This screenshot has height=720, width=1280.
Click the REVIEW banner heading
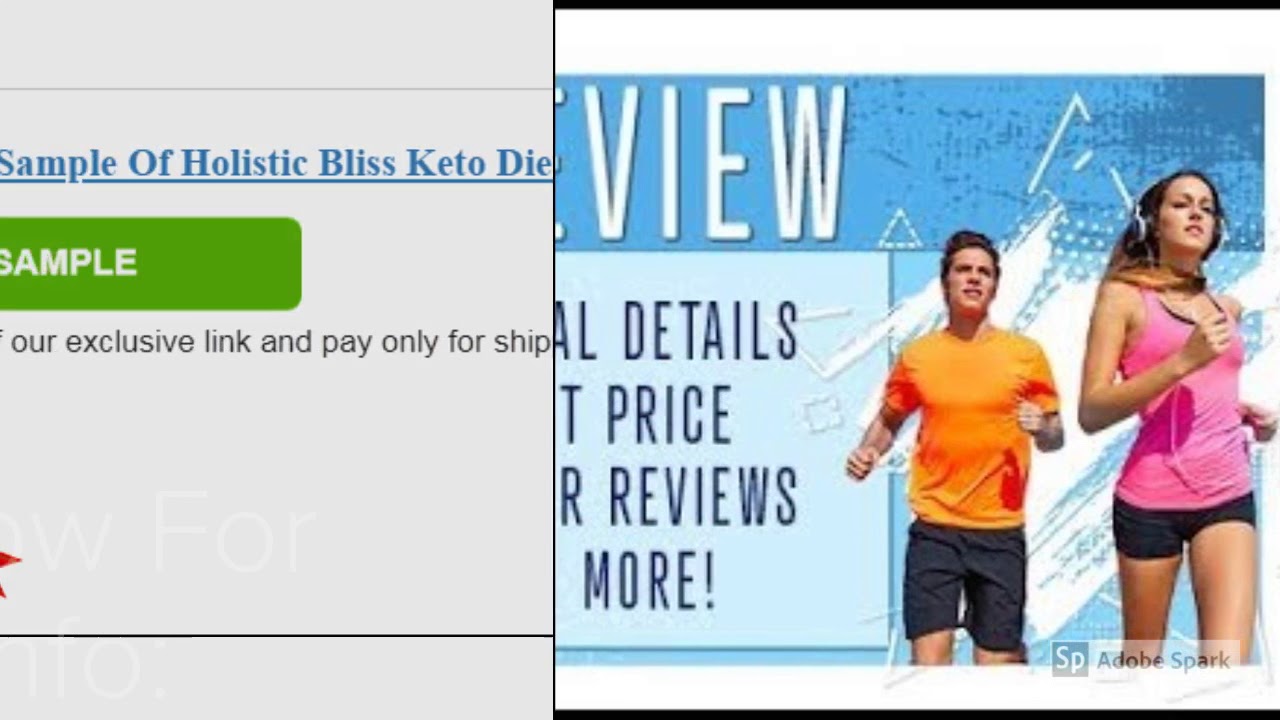click(700, 164)
